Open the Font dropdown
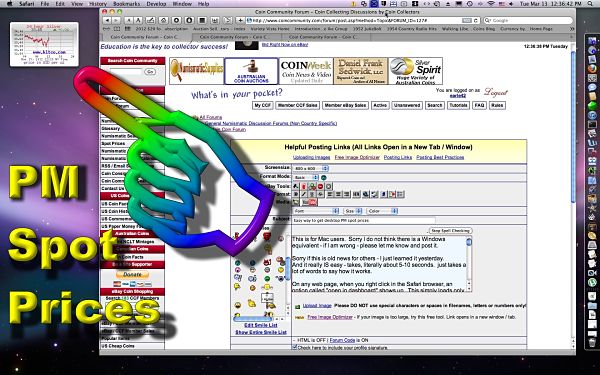 [x=316, y=211]
